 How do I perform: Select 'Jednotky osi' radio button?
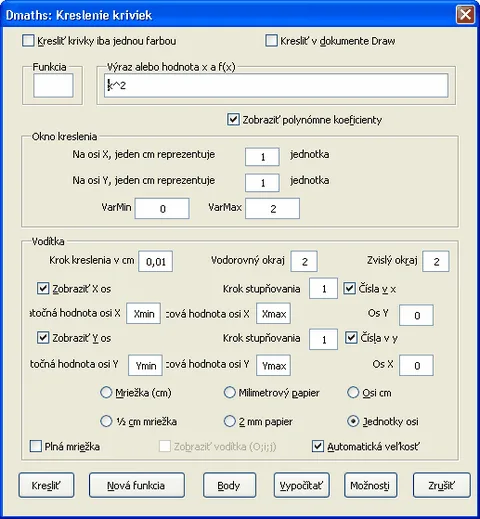353,421
